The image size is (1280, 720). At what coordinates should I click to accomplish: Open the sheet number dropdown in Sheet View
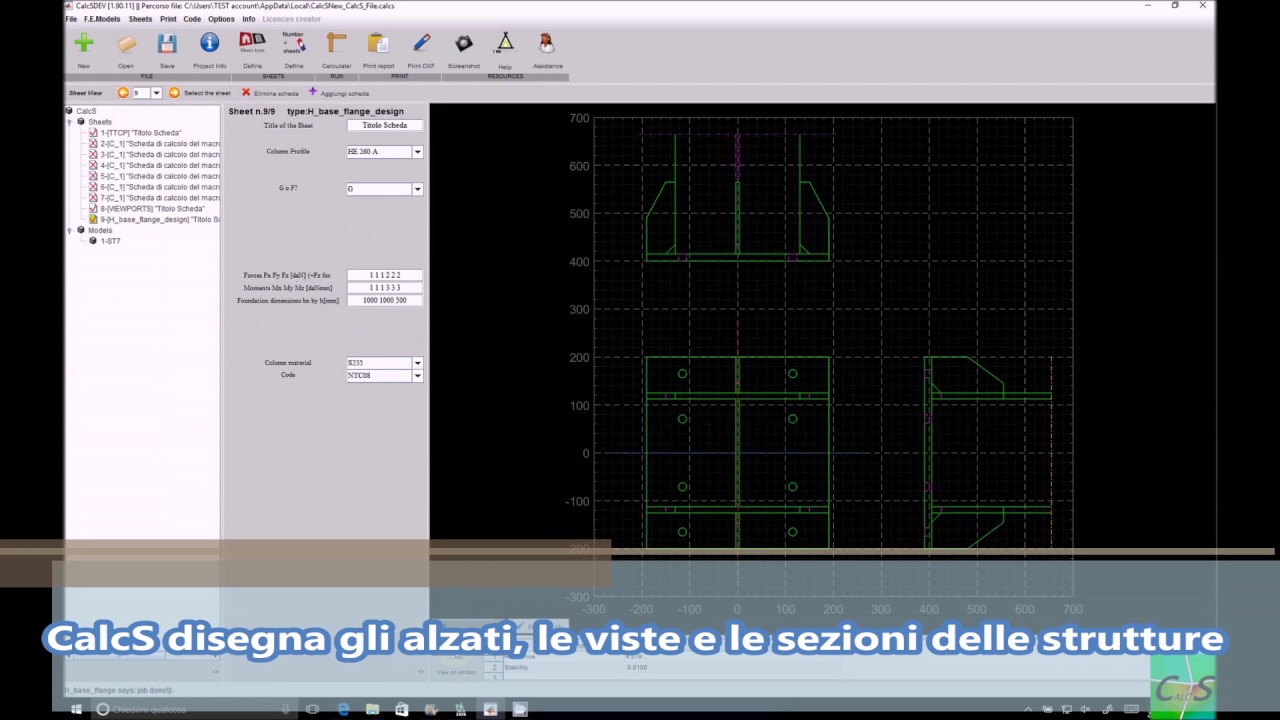click(x=156, y=93)
